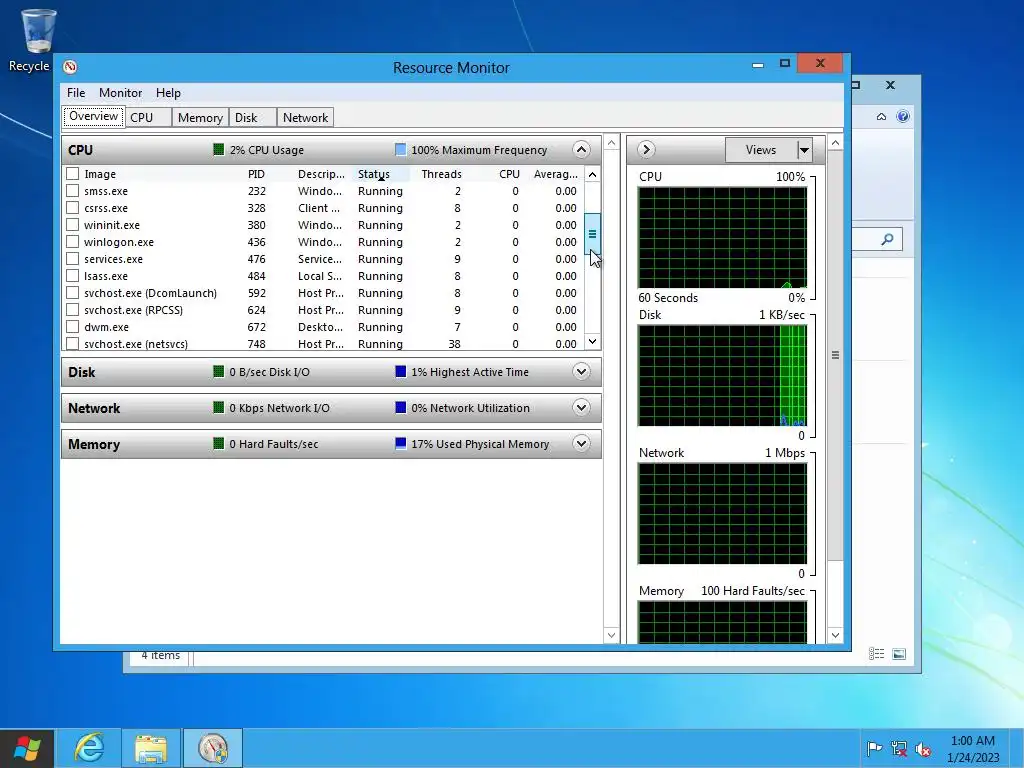Click the Memory section header label
1024x768 pixels.
pos(94,444)
